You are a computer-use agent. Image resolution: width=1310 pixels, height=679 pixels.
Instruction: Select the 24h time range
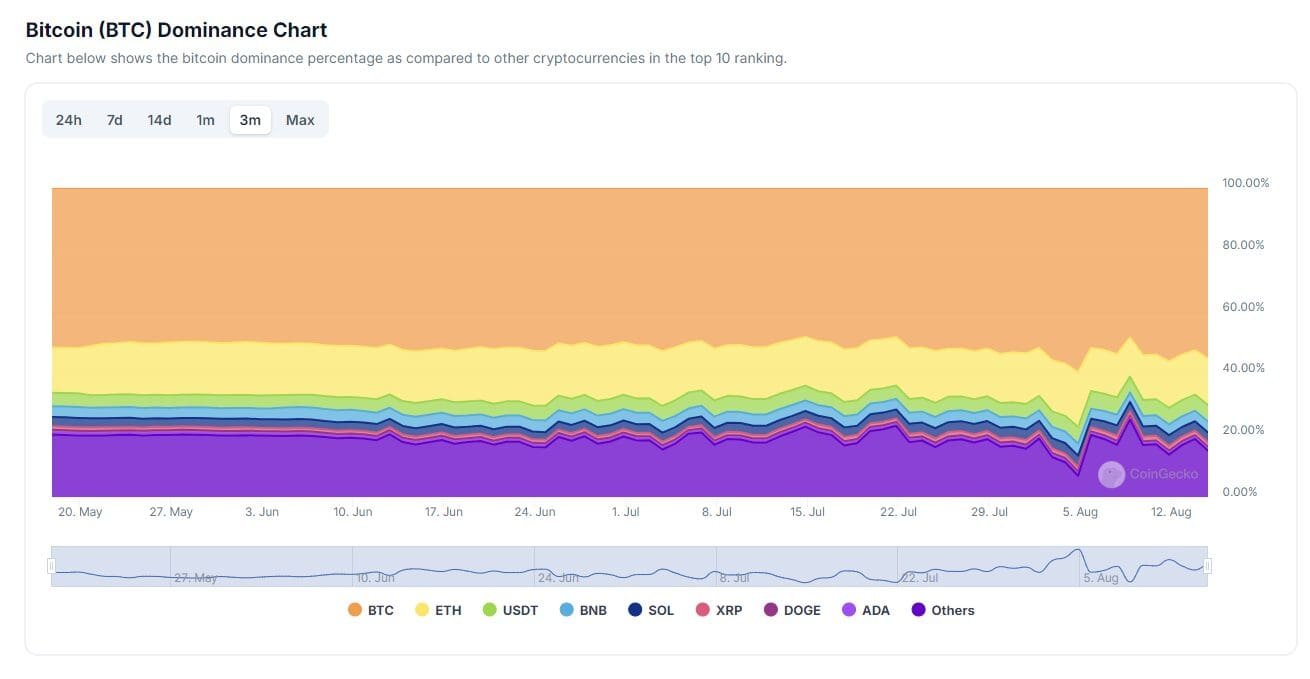(x=68, y=119)
